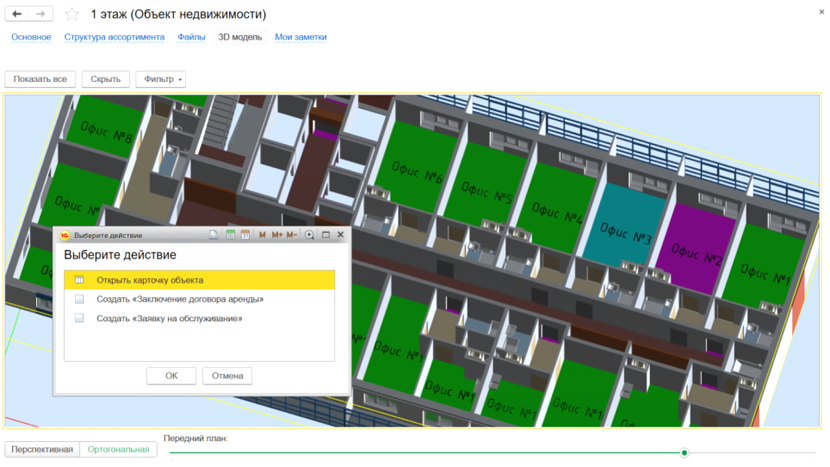
Task: Select the purple Офис №2 room
Action: [x=694, y=248]
